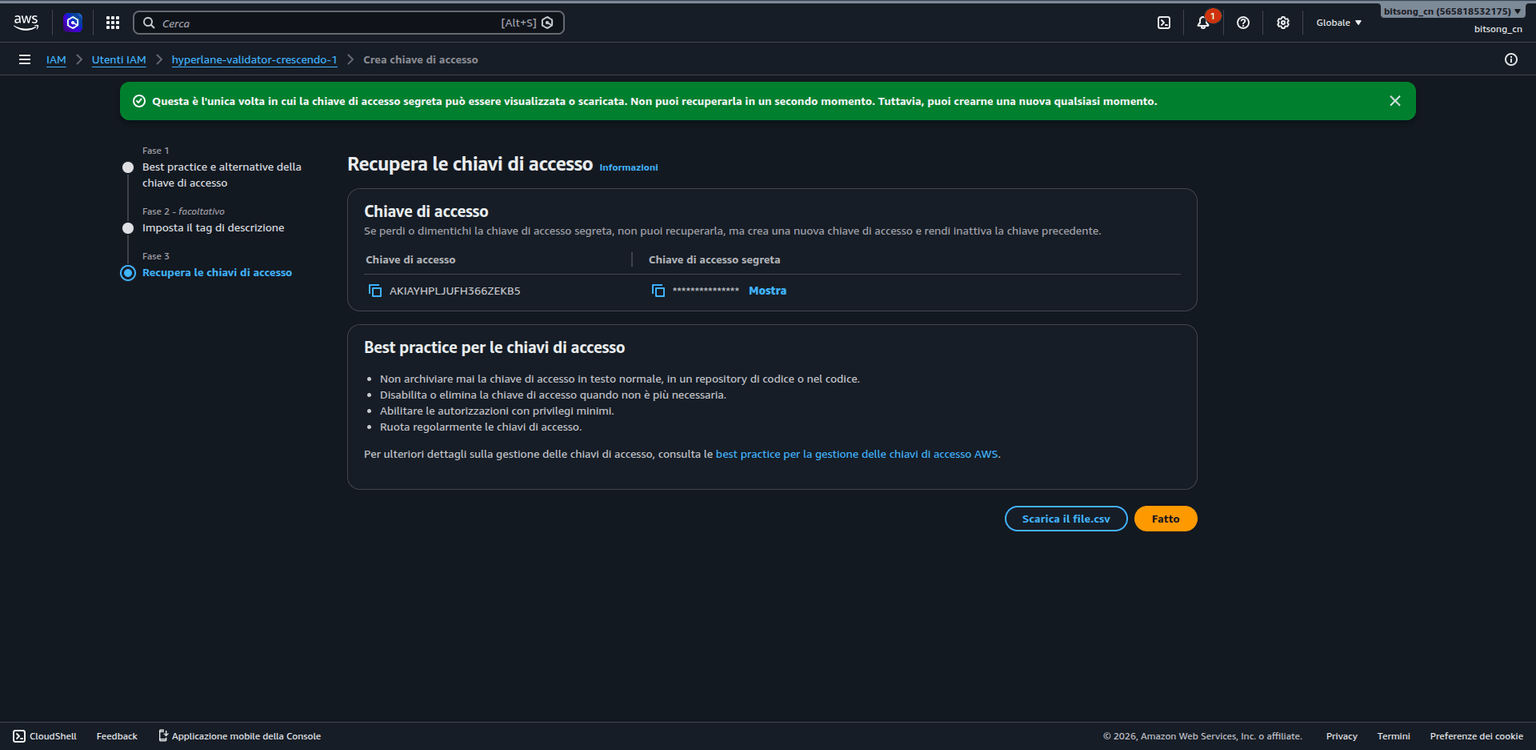The height and width of the screenshot is (750, 1536).
Task: Open best practice AWS access keys link
Action: tap(857, 454)
